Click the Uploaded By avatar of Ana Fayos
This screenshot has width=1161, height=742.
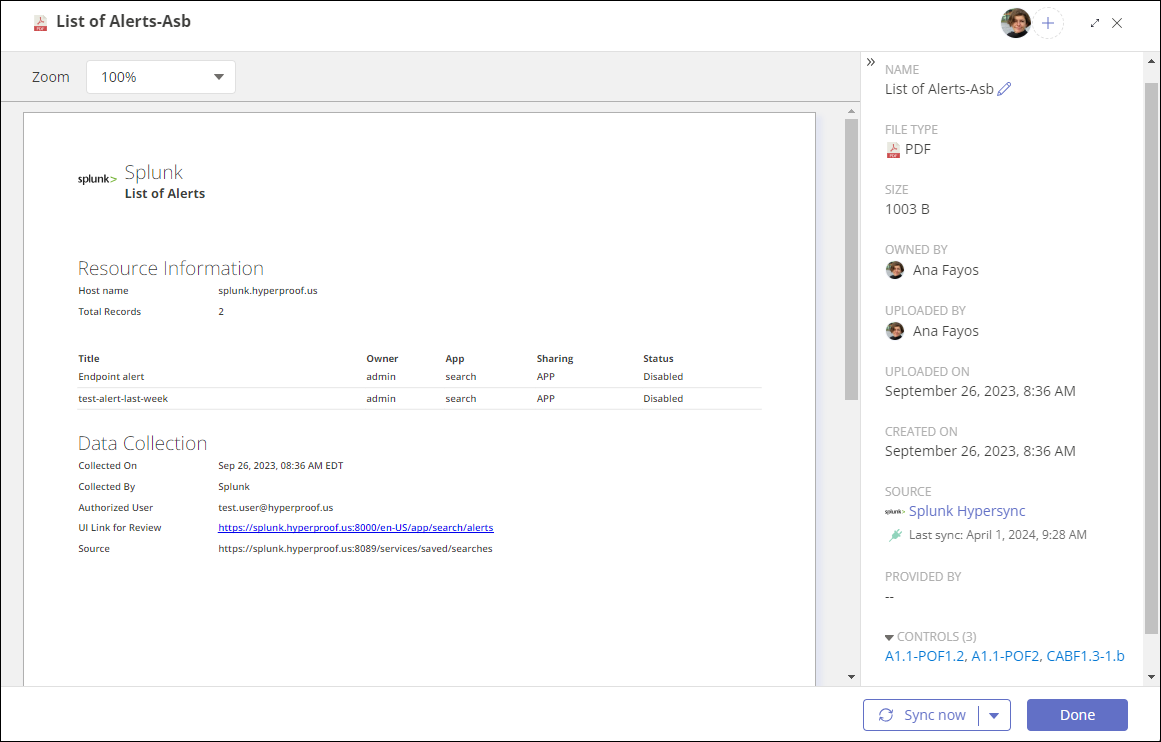894,331
